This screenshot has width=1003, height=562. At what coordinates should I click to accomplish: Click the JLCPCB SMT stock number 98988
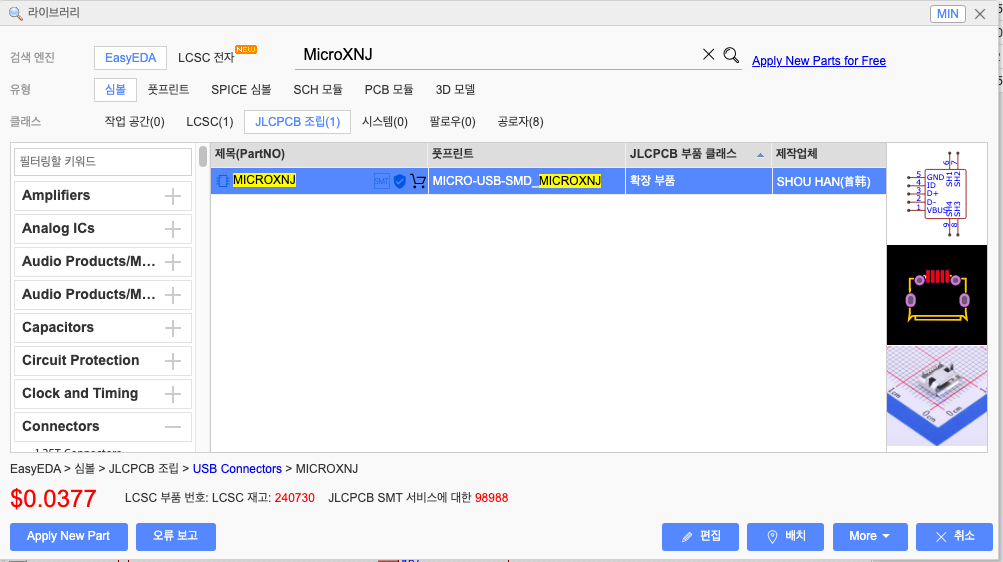click(491, 498)
